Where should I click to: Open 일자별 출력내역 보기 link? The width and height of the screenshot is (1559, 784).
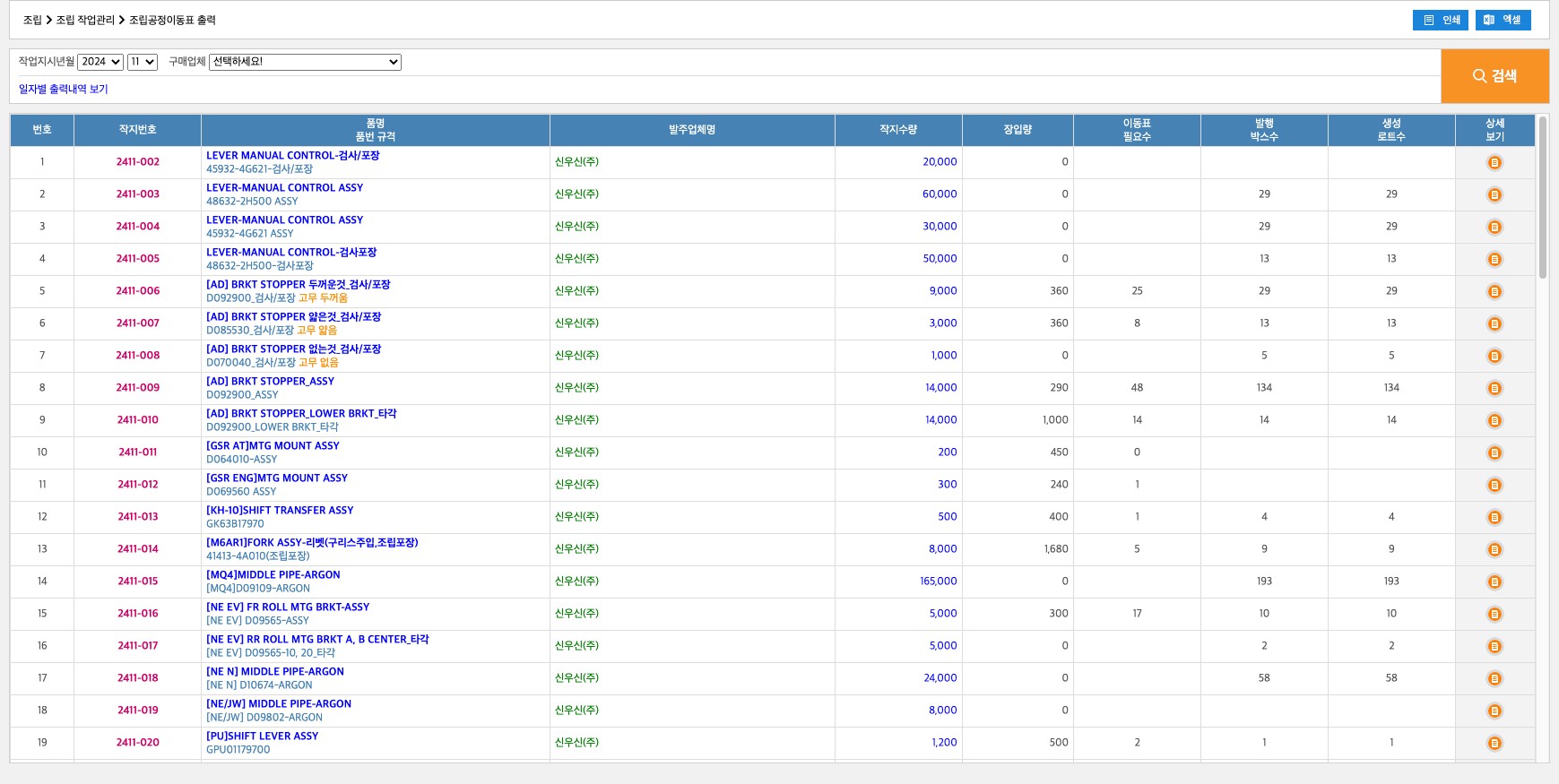coord(63,89)
